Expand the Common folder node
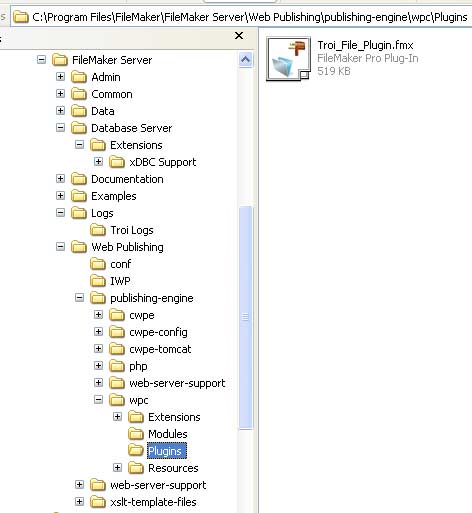Viewport: 472px width, 513px height. click(x=60, y=94)
